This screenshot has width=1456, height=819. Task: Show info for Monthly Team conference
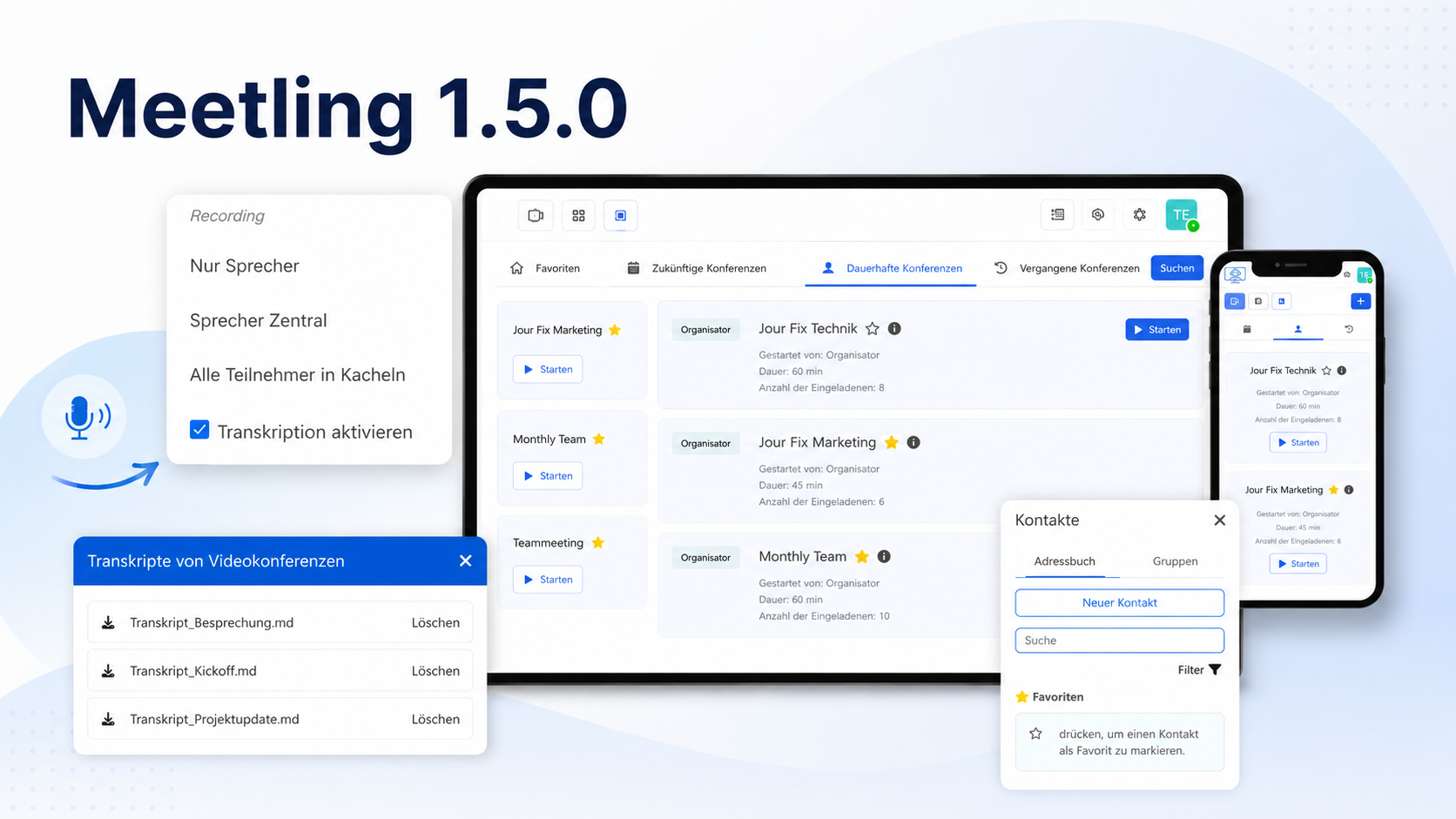[x=884, y=556]
